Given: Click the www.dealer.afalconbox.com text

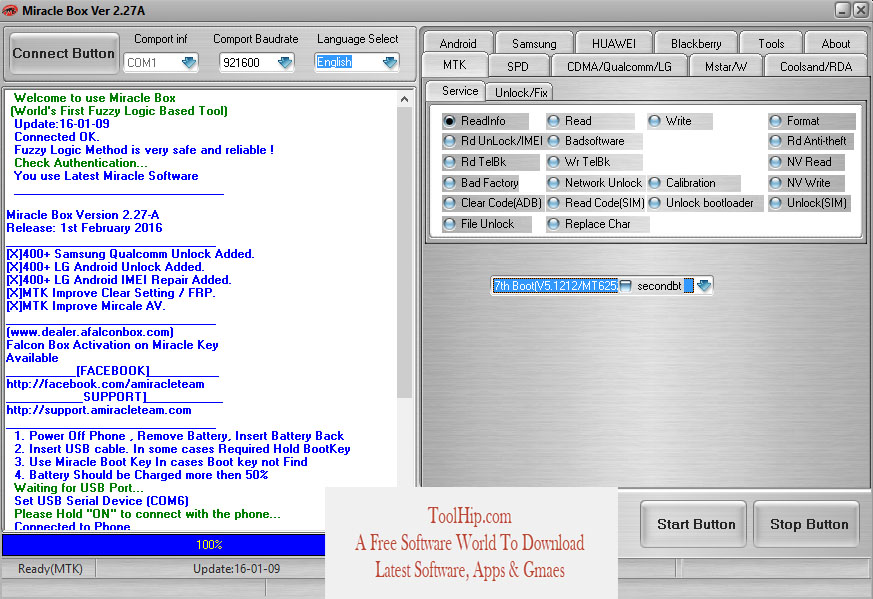Looking at the screenshot, I should point(90,332).
